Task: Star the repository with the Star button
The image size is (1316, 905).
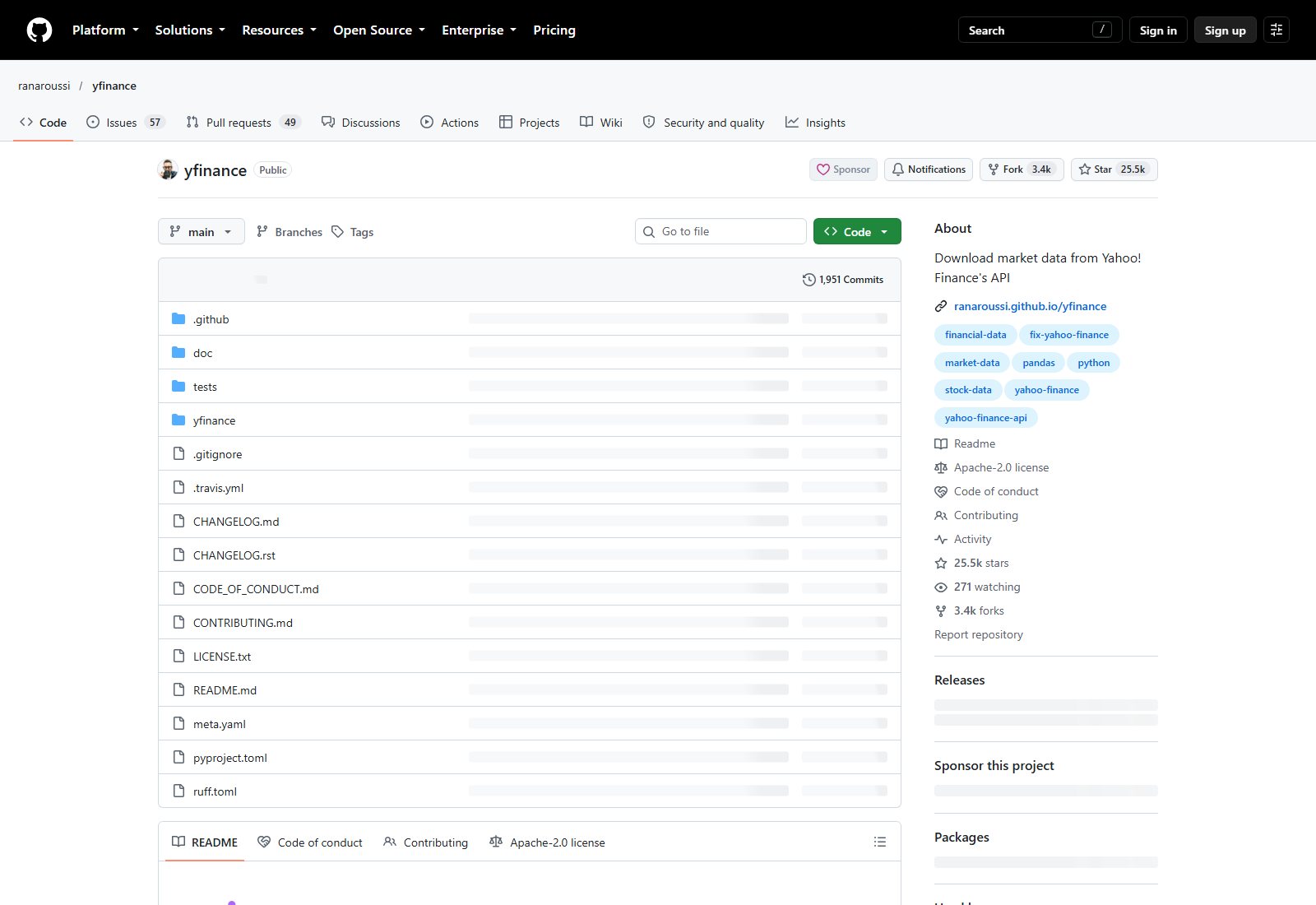Action: (x=1114, y=169)
